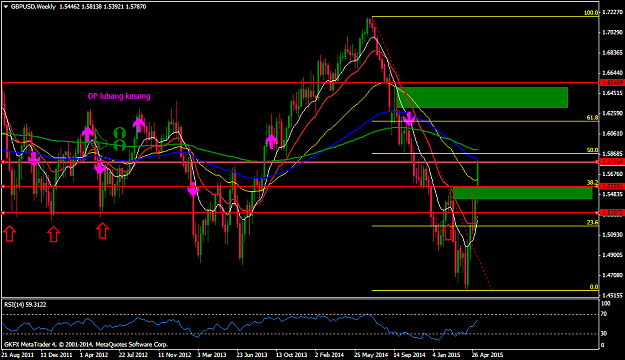Click the GBPUSD,Weekly chart title text

[x=33, y=7]
